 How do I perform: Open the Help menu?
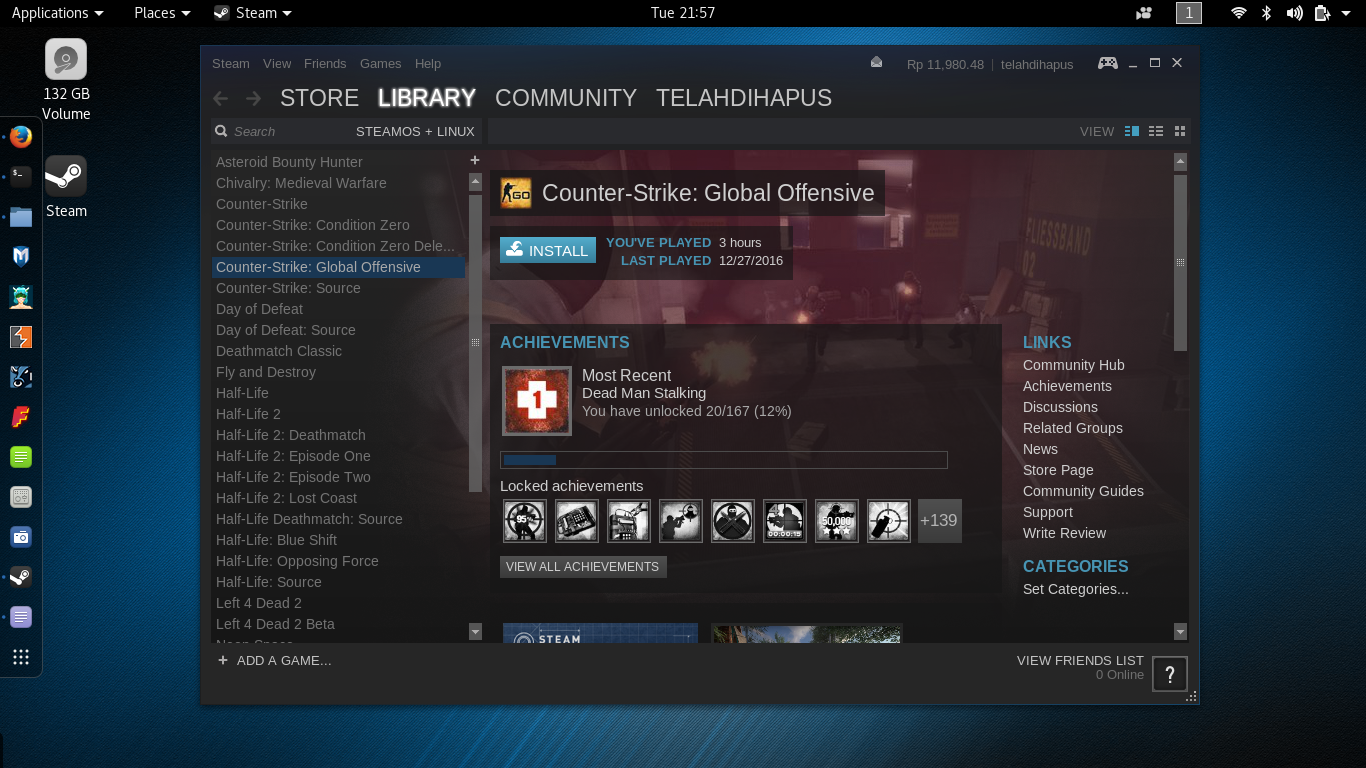coord(428,63)
